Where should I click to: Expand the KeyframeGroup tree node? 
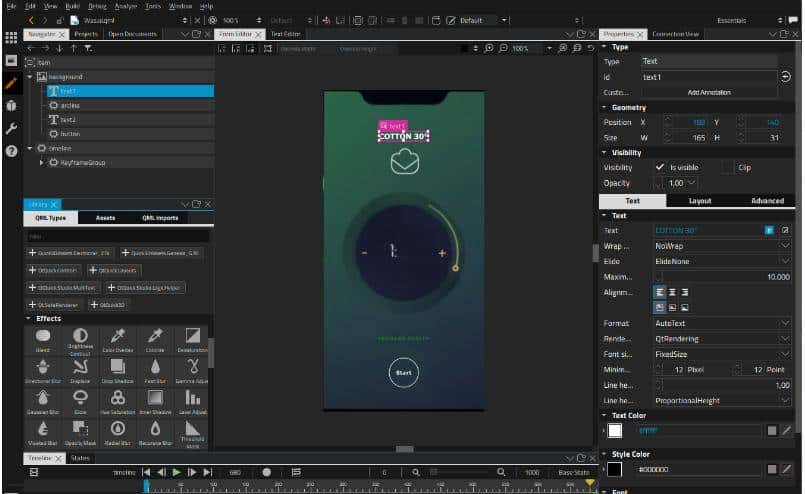(42, 163)
